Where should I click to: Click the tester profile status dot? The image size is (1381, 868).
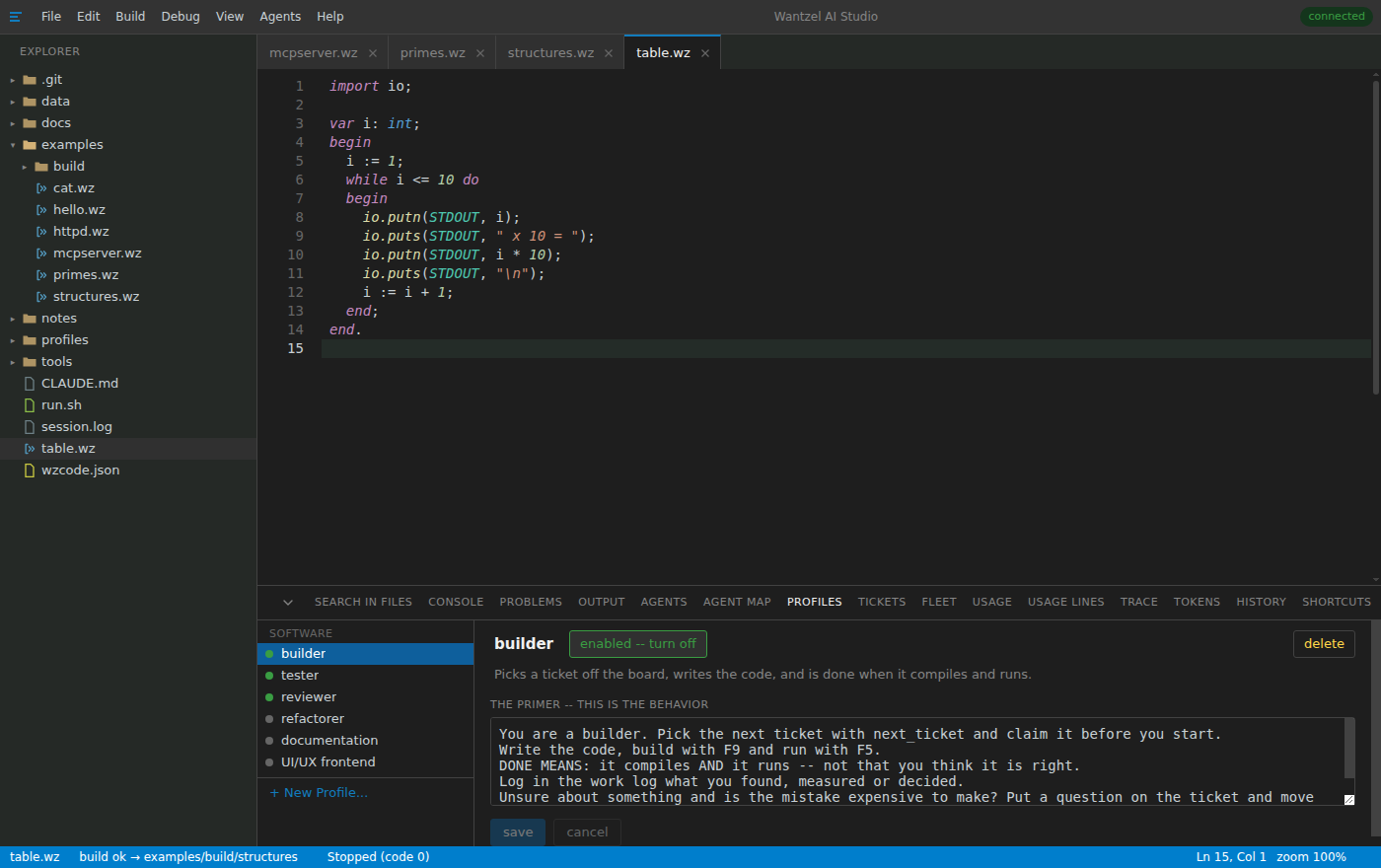point(269,676)
